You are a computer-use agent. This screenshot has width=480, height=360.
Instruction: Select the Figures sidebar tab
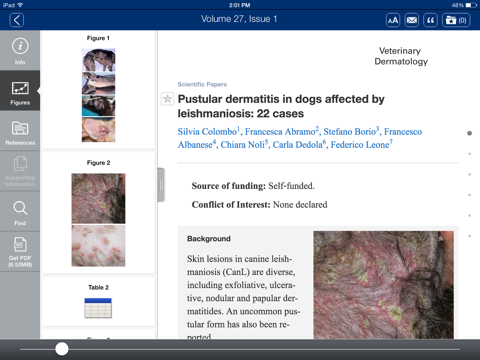(x=20, y=91)
